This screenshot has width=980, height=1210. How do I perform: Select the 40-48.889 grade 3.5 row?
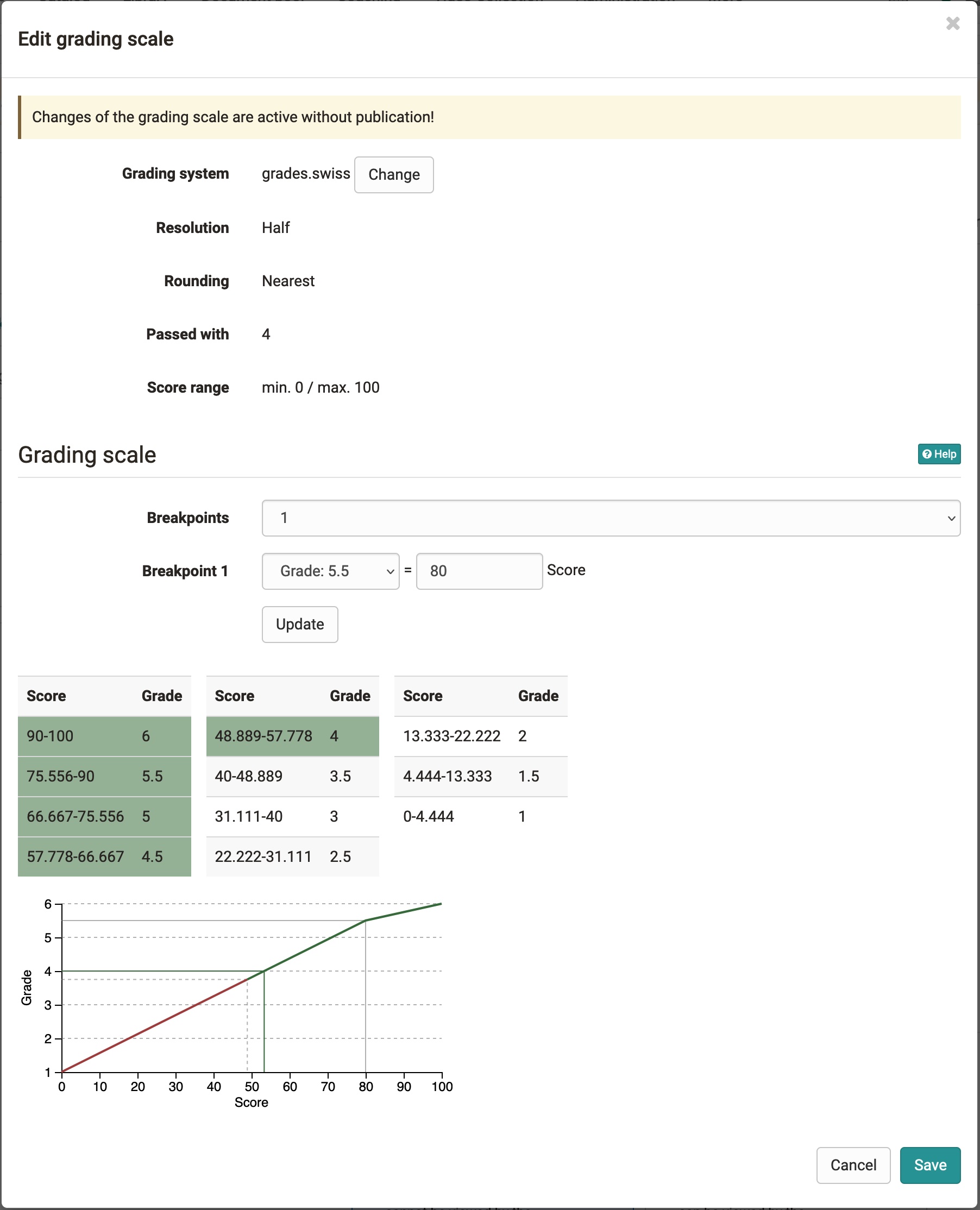292,776
